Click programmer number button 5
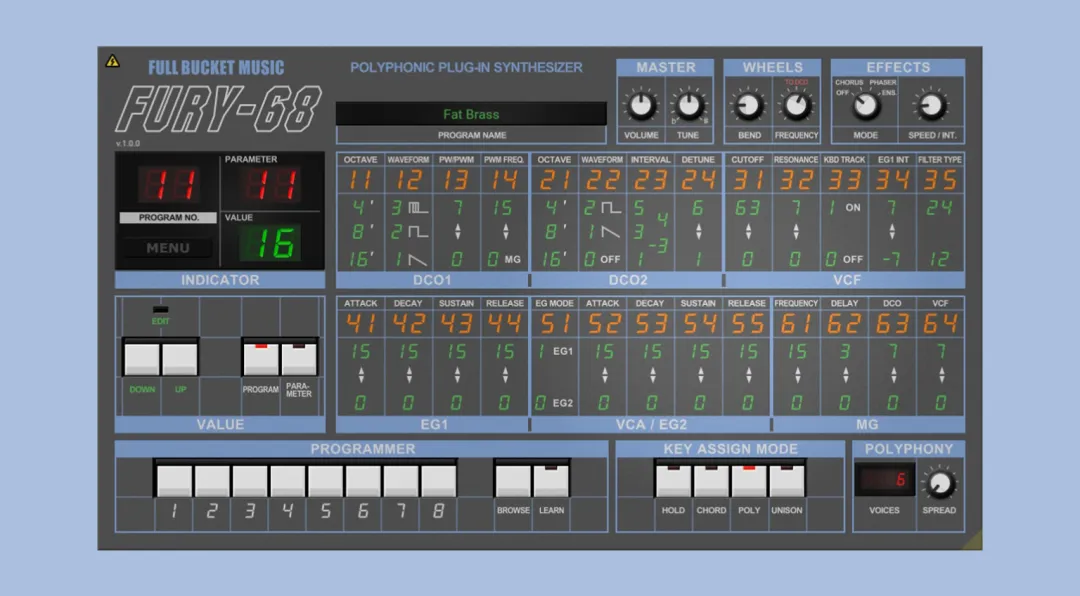This screenshot has width=1080, height=596. coord(325,480)
